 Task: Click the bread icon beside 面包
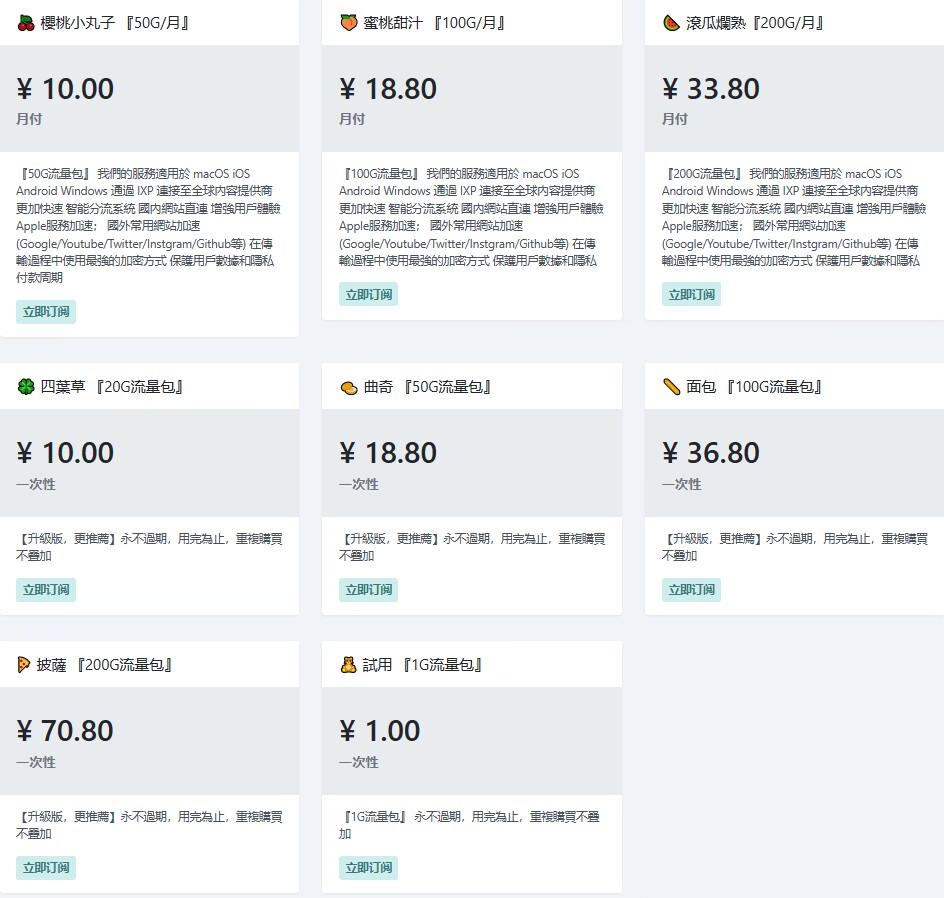coord(671,387)
